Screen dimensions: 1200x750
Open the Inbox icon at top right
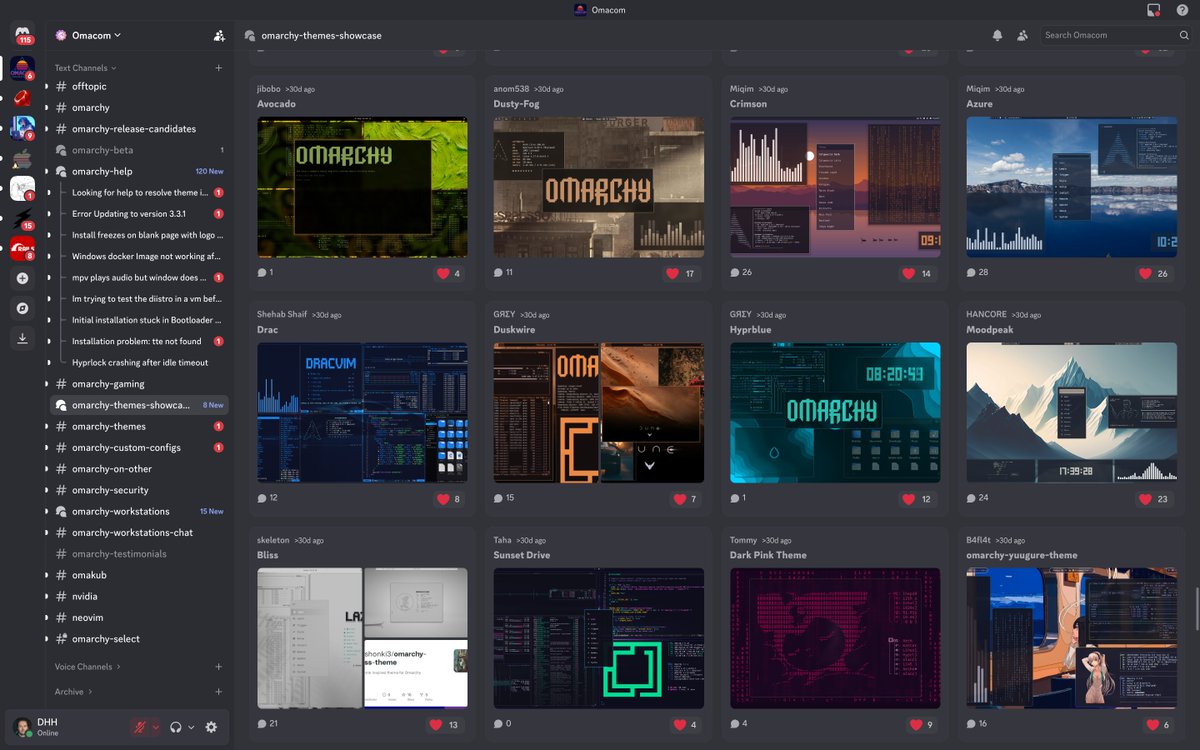point(1153,11)
